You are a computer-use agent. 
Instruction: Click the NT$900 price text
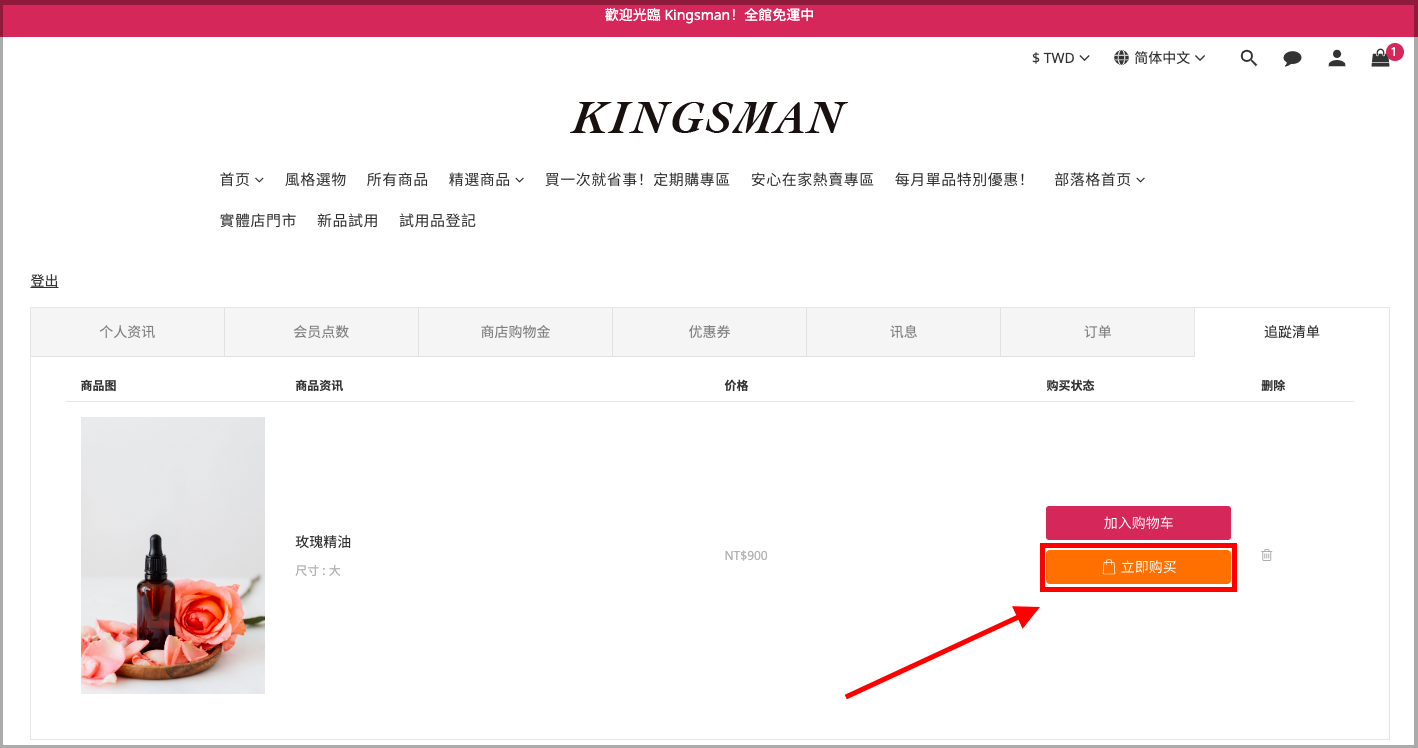746,555
